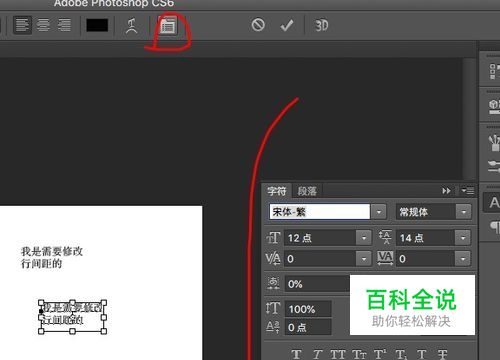Toggle Subscript style

pos(401,354)
